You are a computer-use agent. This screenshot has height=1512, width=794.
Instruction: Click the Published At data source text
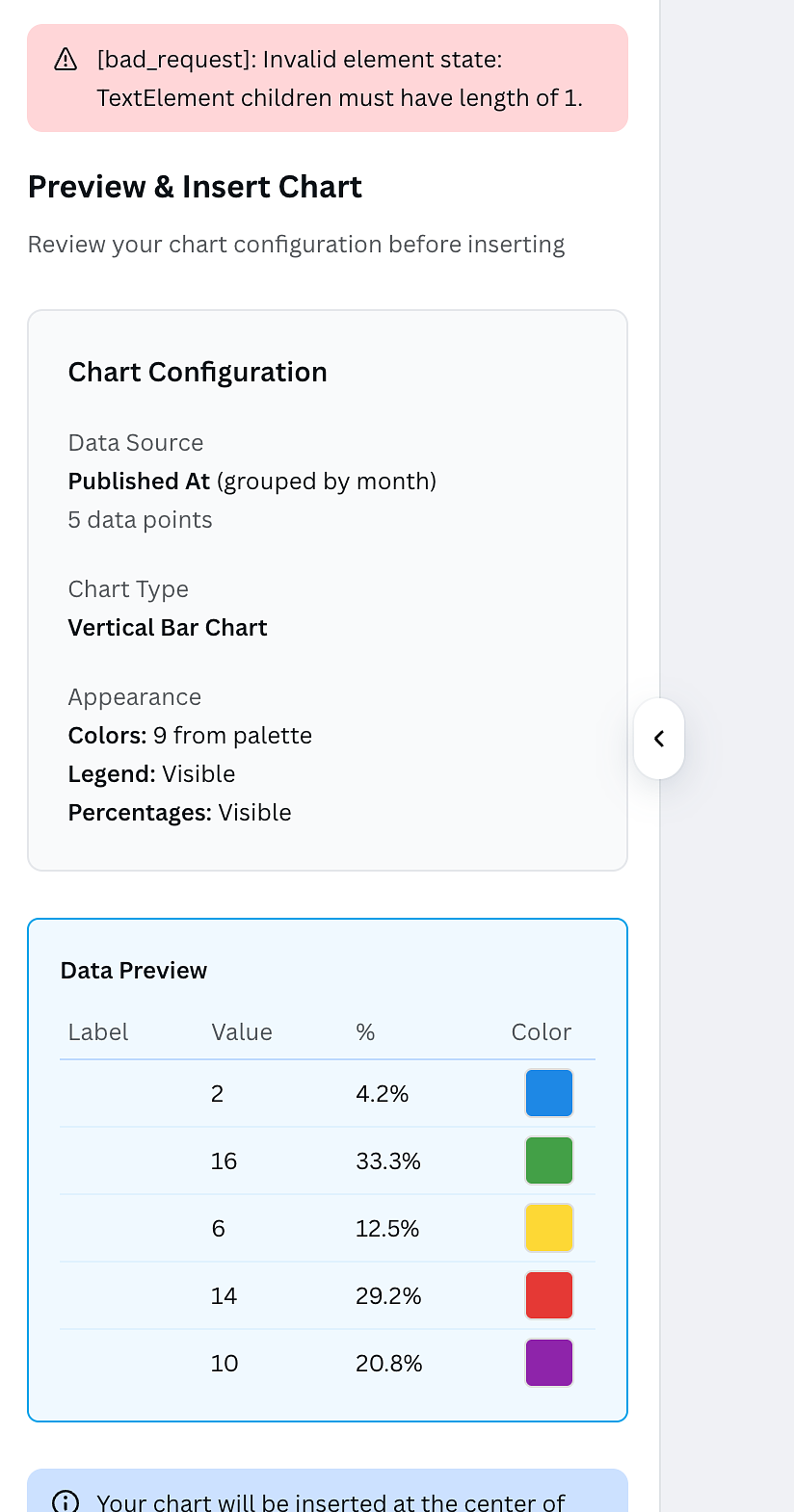pyautogui.click(x=139, y=482)
